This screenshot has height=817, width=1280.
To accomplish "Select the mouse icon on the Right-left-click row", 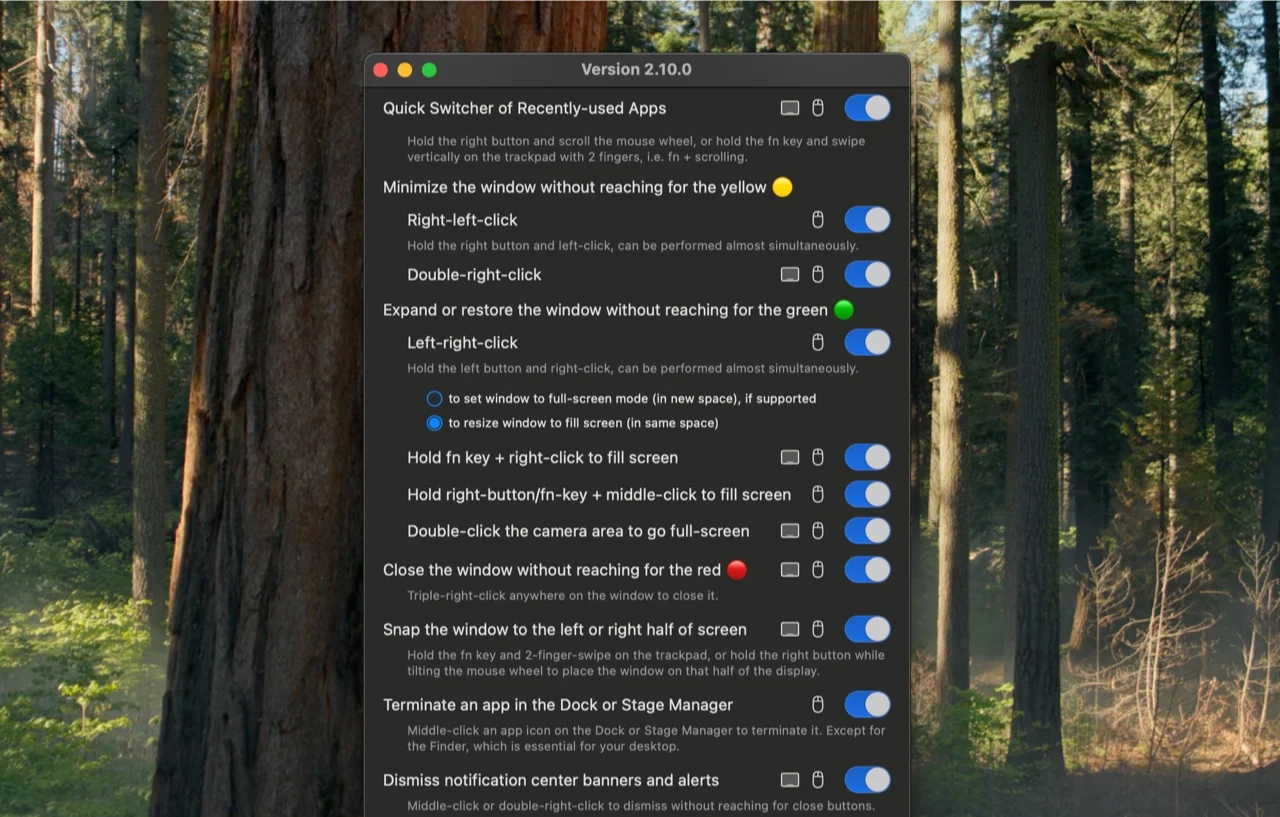I will click(x=817, y=219).
